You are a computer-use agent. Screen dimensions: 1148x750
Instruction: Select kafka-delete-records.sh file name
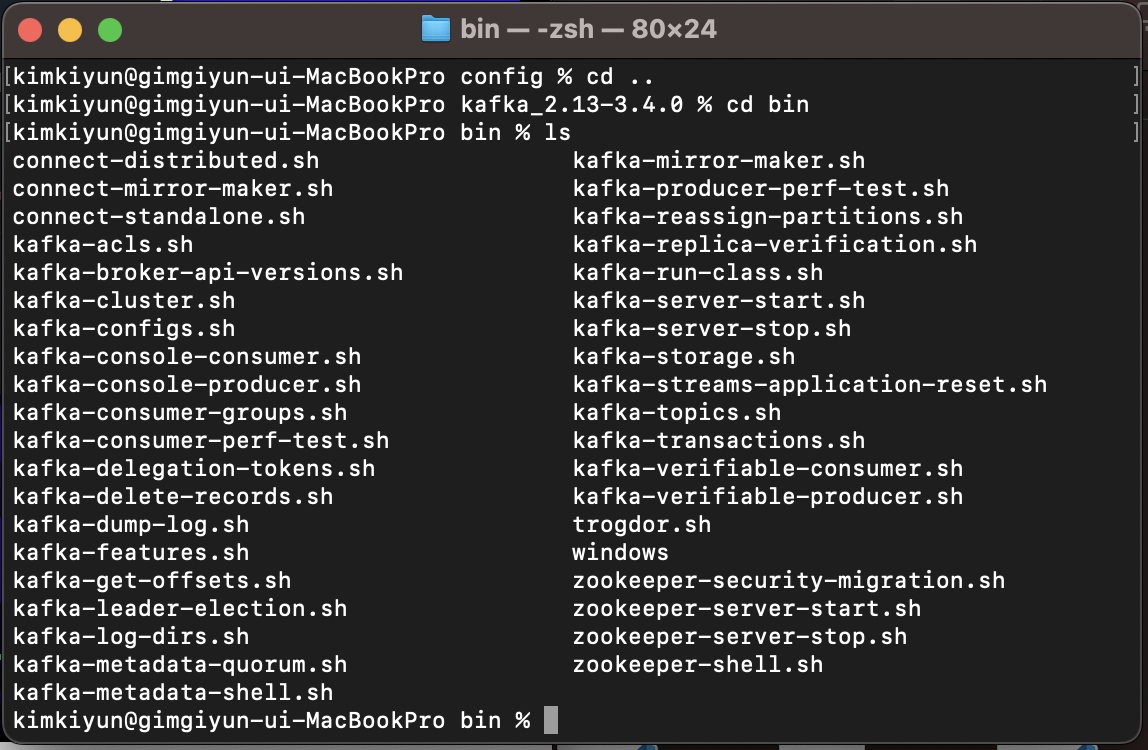pyautogui.click(x=173, y=497)
